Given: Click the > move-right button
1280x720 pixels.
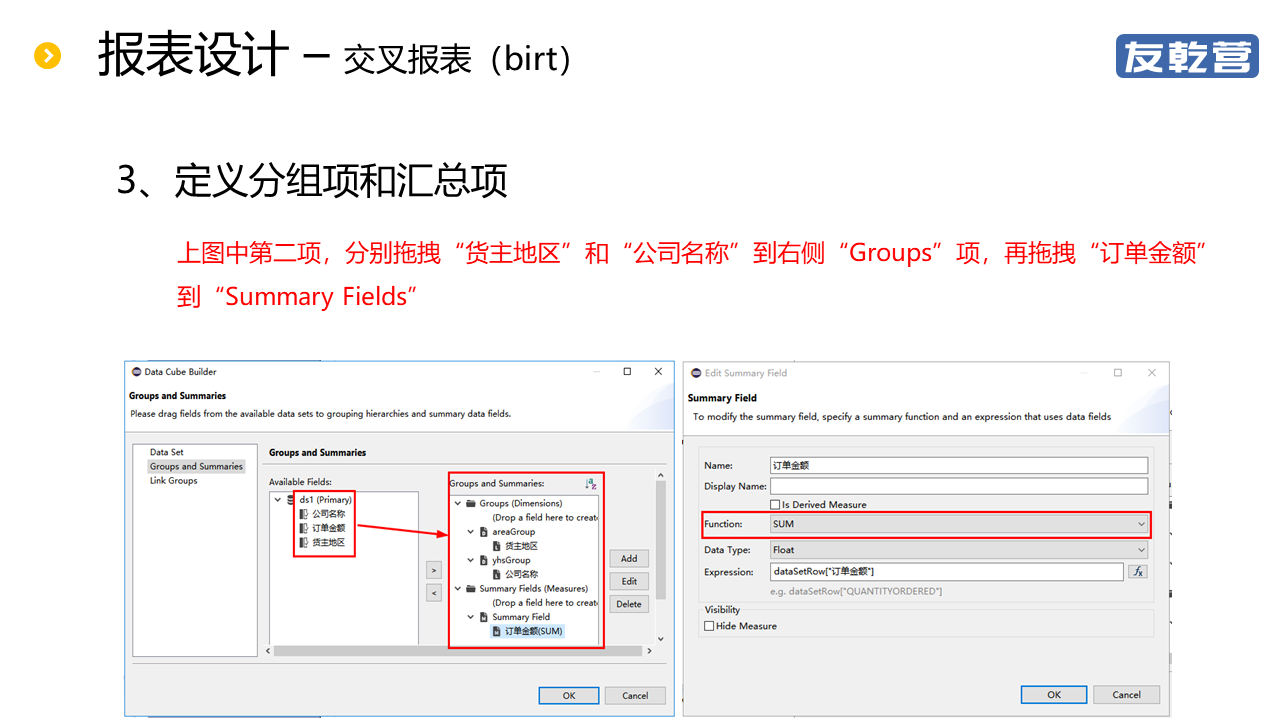Looking at the screenshot, I should point(434,570).
